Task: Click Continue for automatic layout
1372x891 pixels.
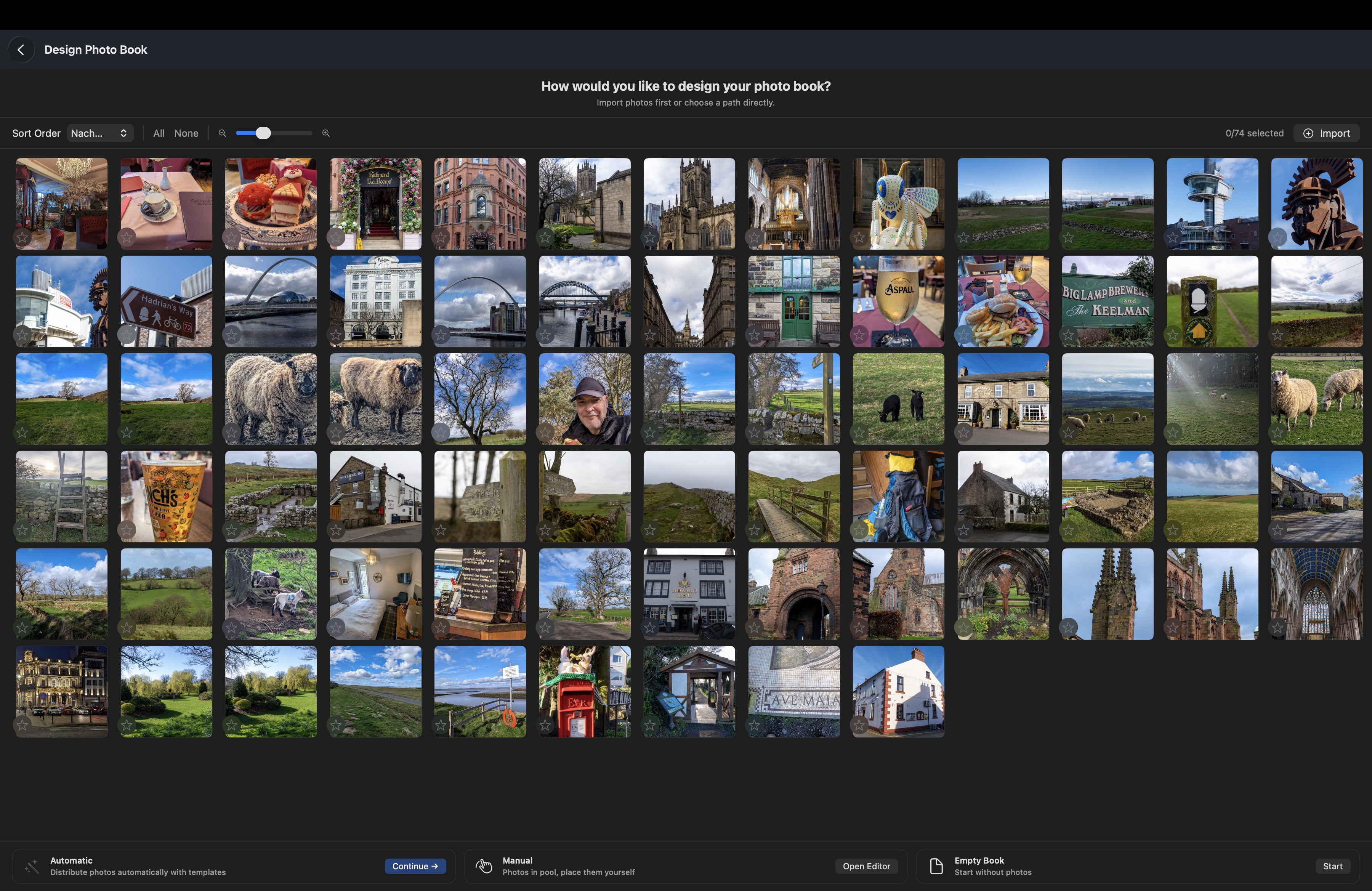Action: [x=415, y=866]
